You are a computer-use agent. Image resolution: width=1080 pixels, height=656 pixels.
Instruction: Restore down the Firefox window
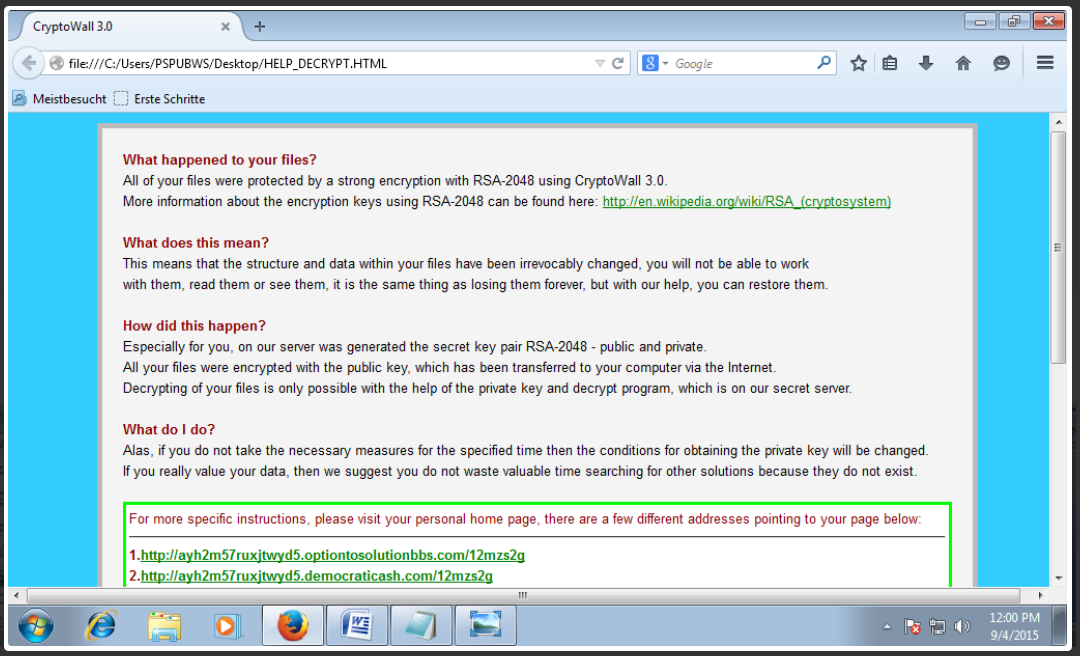coord(1014,21)
